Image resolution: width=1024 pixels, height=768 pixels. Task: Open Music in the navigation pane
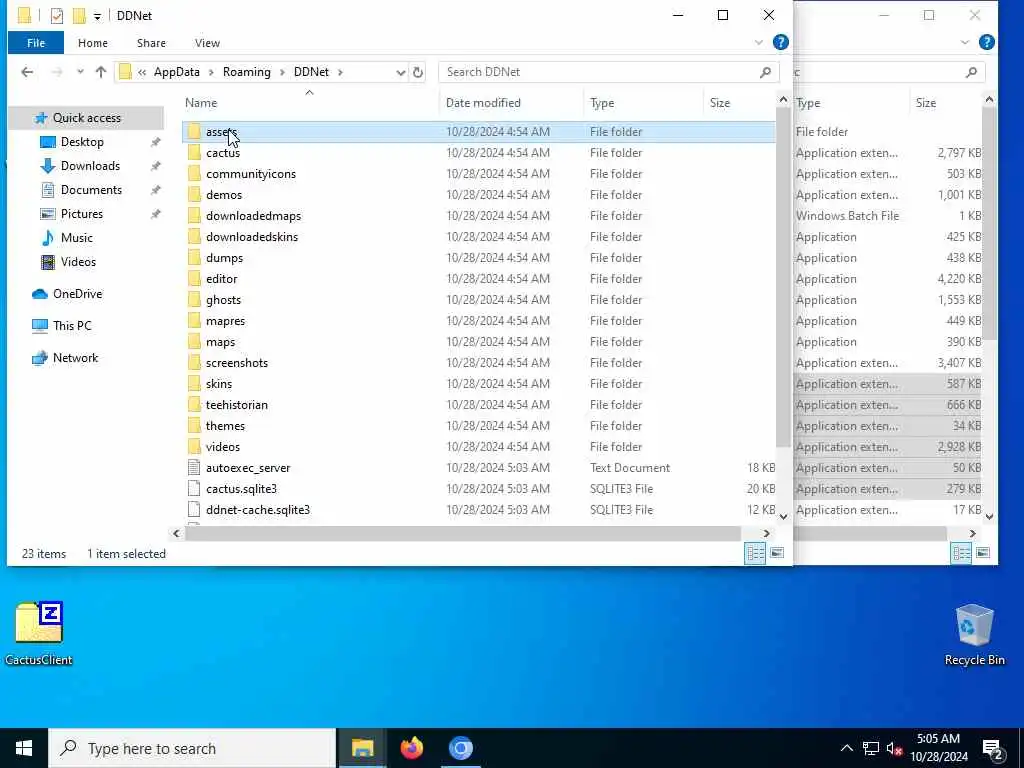(x=76, y=238)
